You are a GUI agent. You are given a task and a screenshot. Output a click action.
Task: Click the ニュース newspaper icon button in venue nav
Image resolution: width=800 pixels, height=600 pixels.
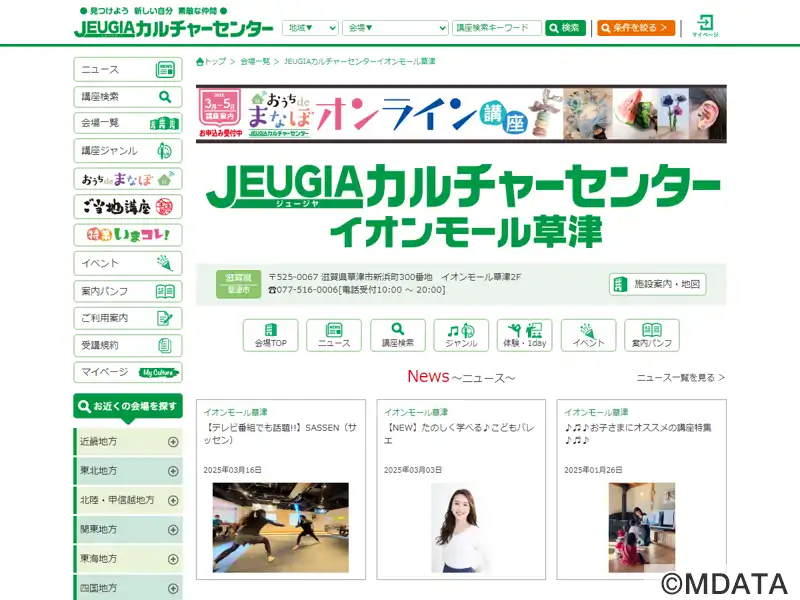(334, 335)
